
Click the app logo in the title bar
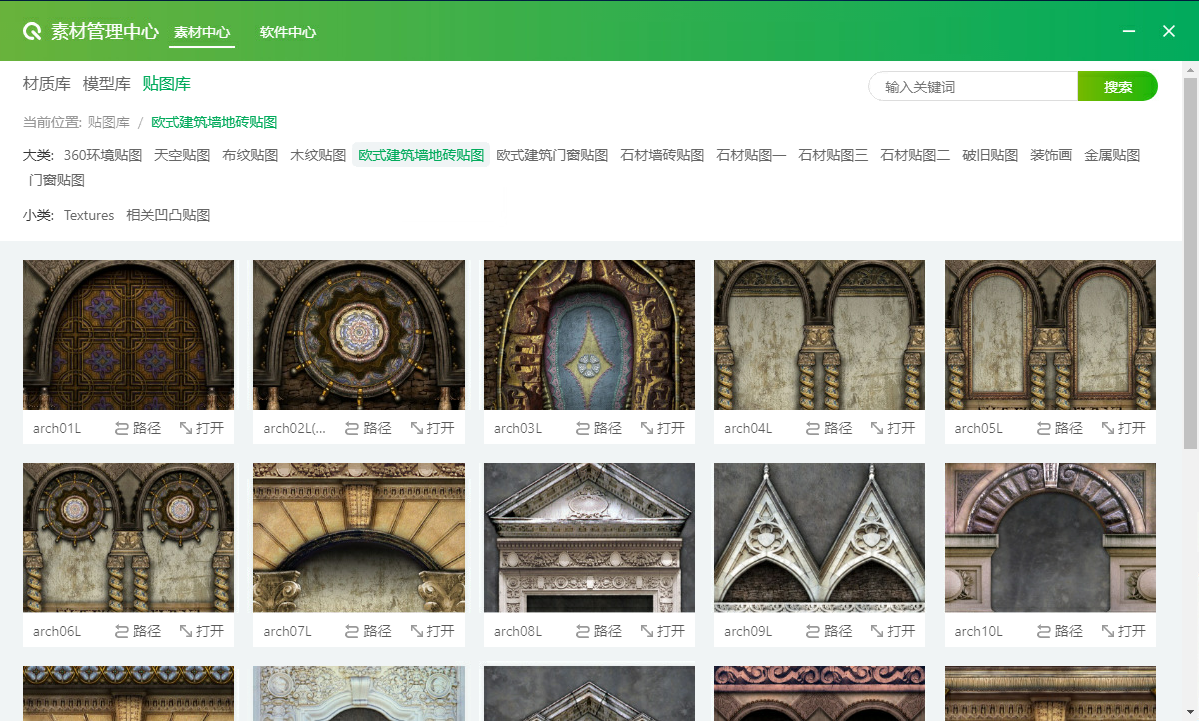point(32,31)
